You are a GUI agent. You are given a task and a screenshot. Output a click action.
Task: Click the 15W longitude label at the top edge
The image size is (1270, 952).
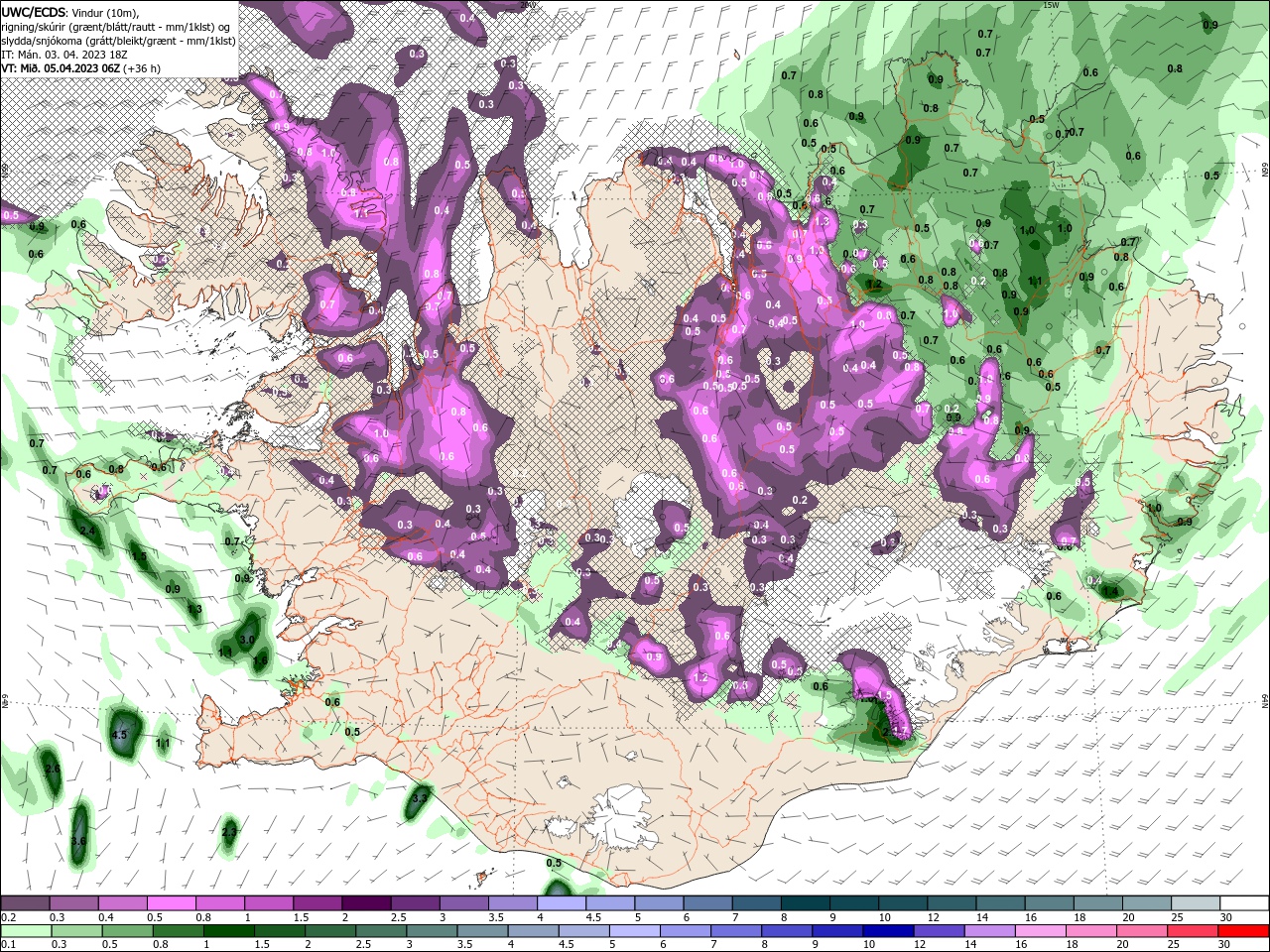[x=1051, y=5]
